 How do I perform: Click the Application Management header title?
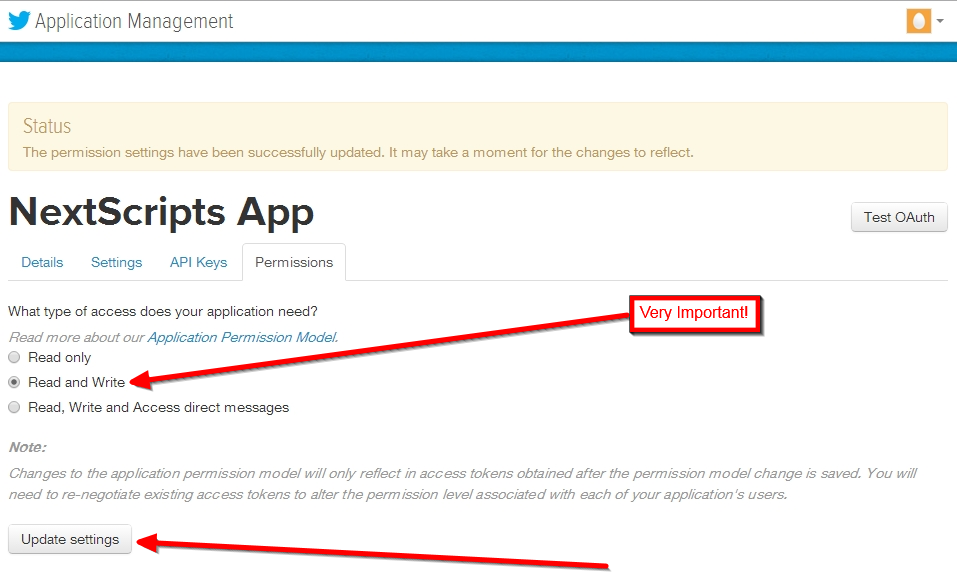click(134, 21)
